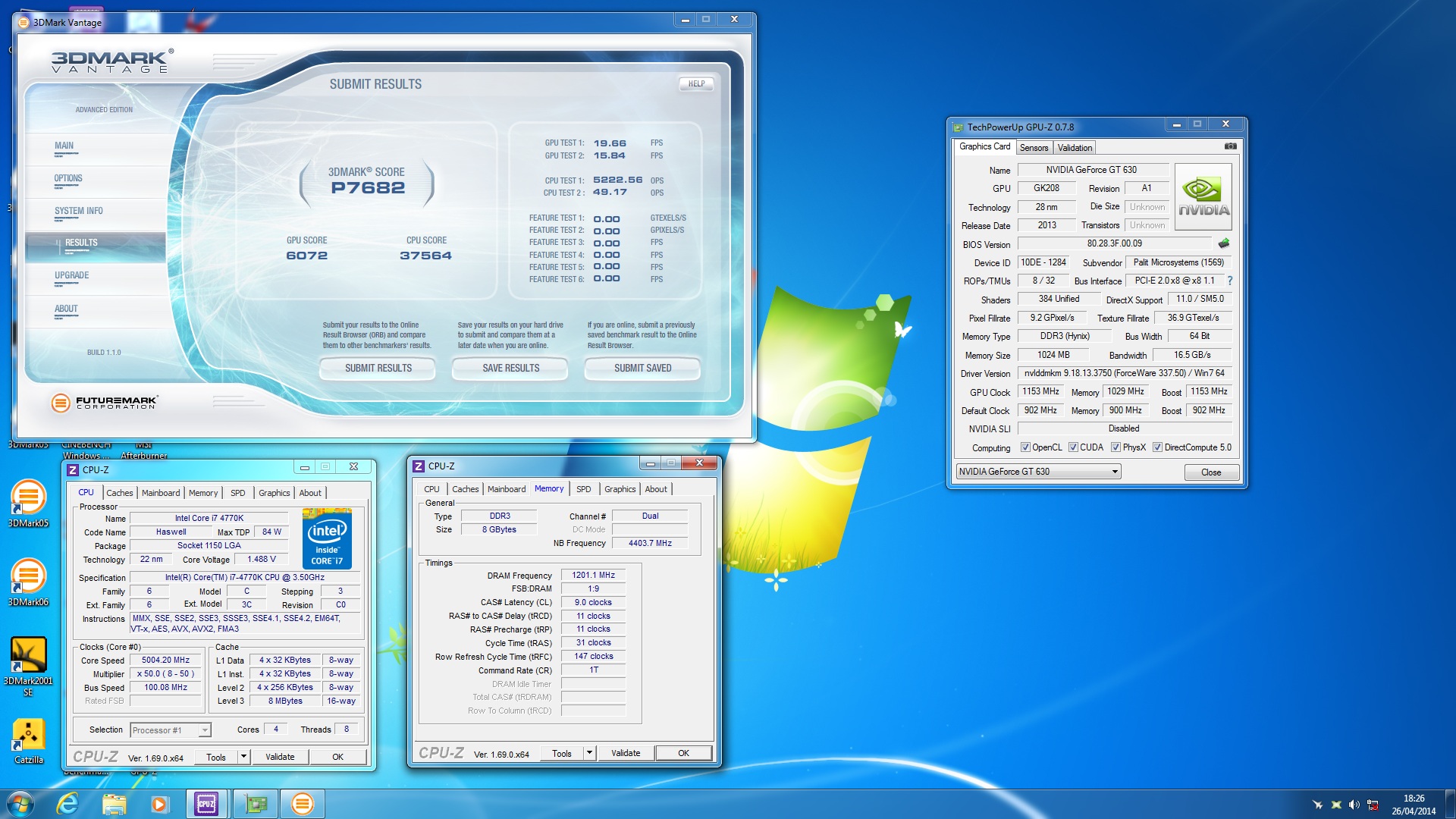Click Close button in GPU-Z
Image resolution: width=1456 pixels, height=819 pixels.
[1211, 472]
